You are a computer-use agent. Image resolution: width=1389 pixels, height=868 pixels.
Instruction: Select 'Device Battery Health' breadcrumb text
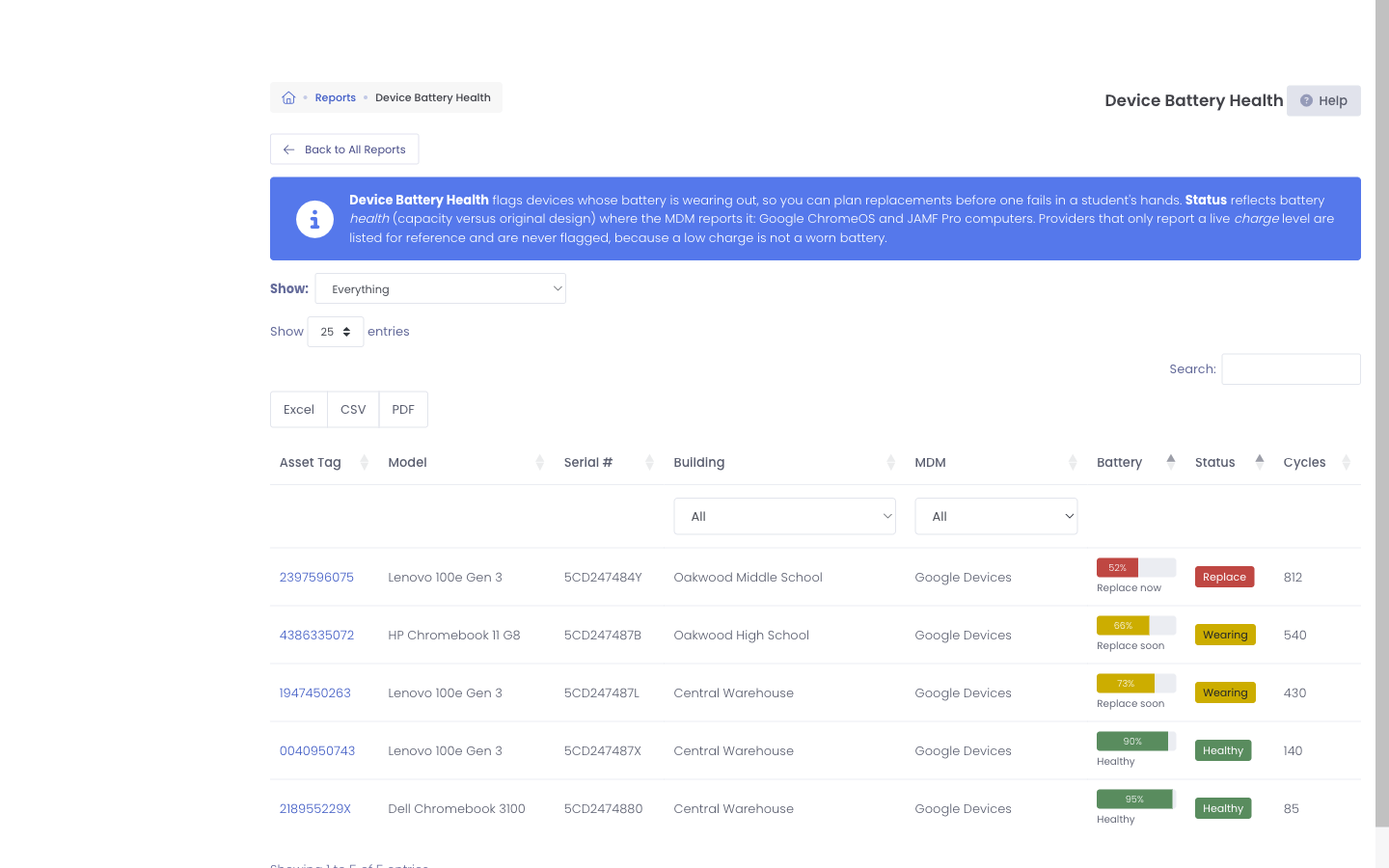(x=433, y=97)
